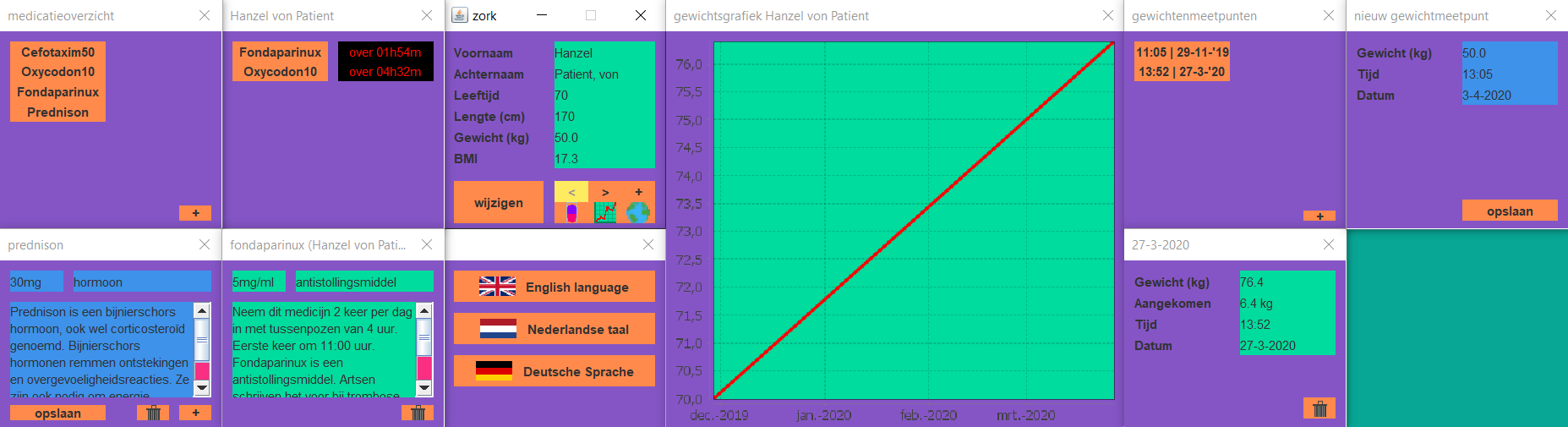Click the red line in the weight graph
The width and height of the screenshot is (1568, 427).
915,220
